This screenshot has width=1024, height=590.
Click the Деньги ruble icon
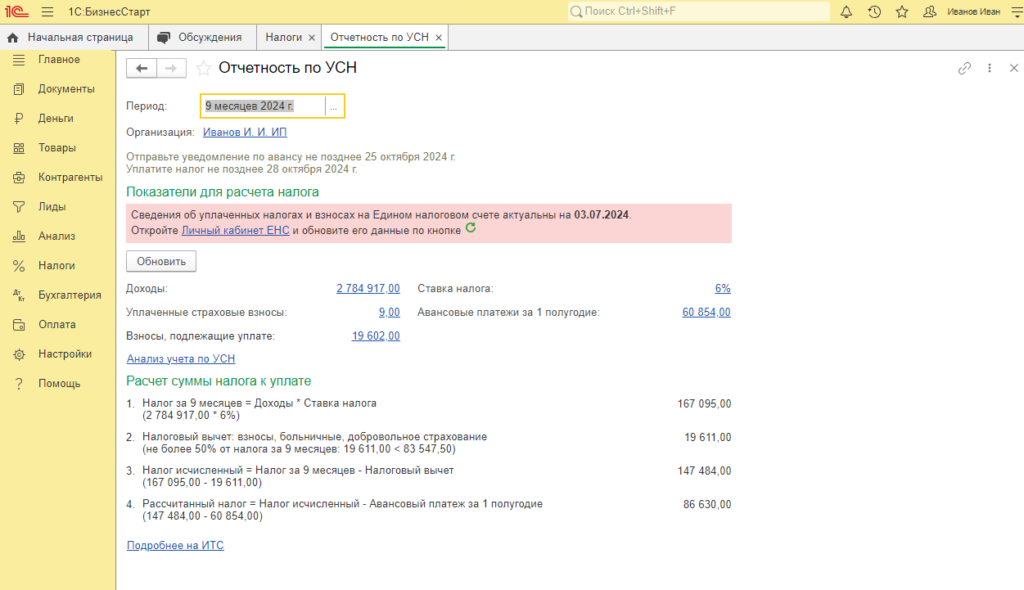click(x=19, y=118)
